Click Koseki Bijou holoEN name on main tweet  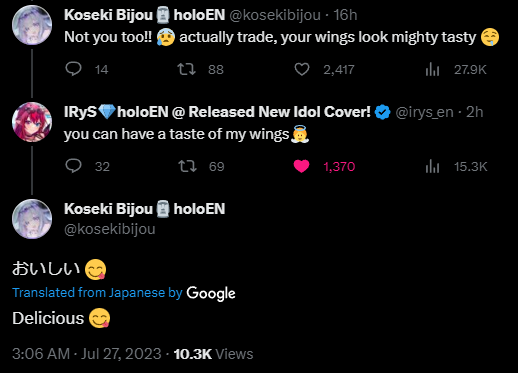(145, 209)
